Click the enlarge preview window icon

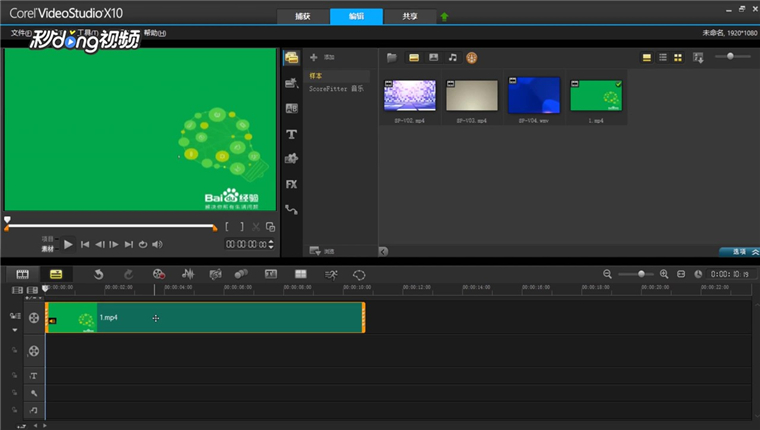tap(270, 226)
